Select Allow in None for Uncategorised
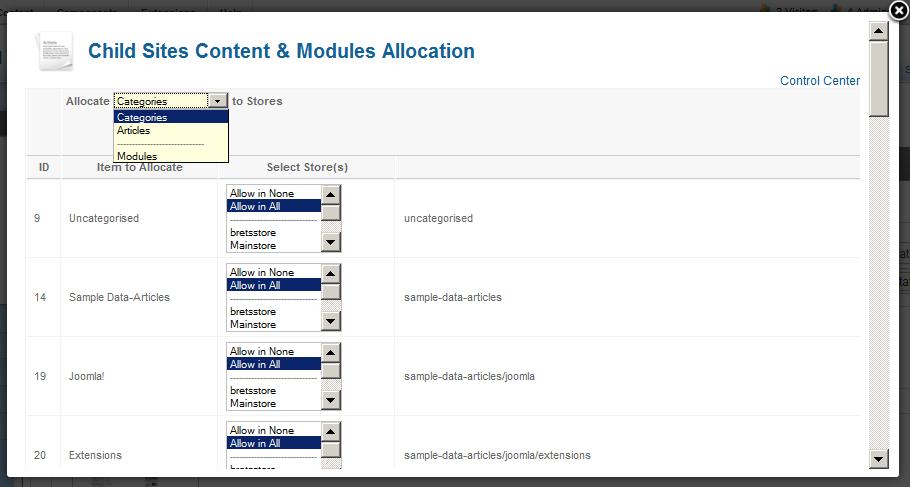 262,193
